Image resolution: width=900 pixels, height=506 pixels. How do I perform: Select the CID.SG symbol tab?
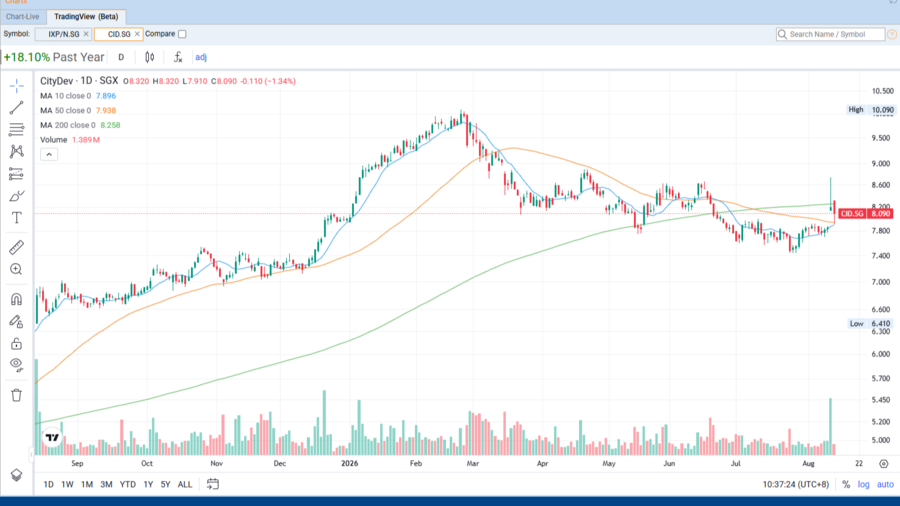(x=119, y=34)
